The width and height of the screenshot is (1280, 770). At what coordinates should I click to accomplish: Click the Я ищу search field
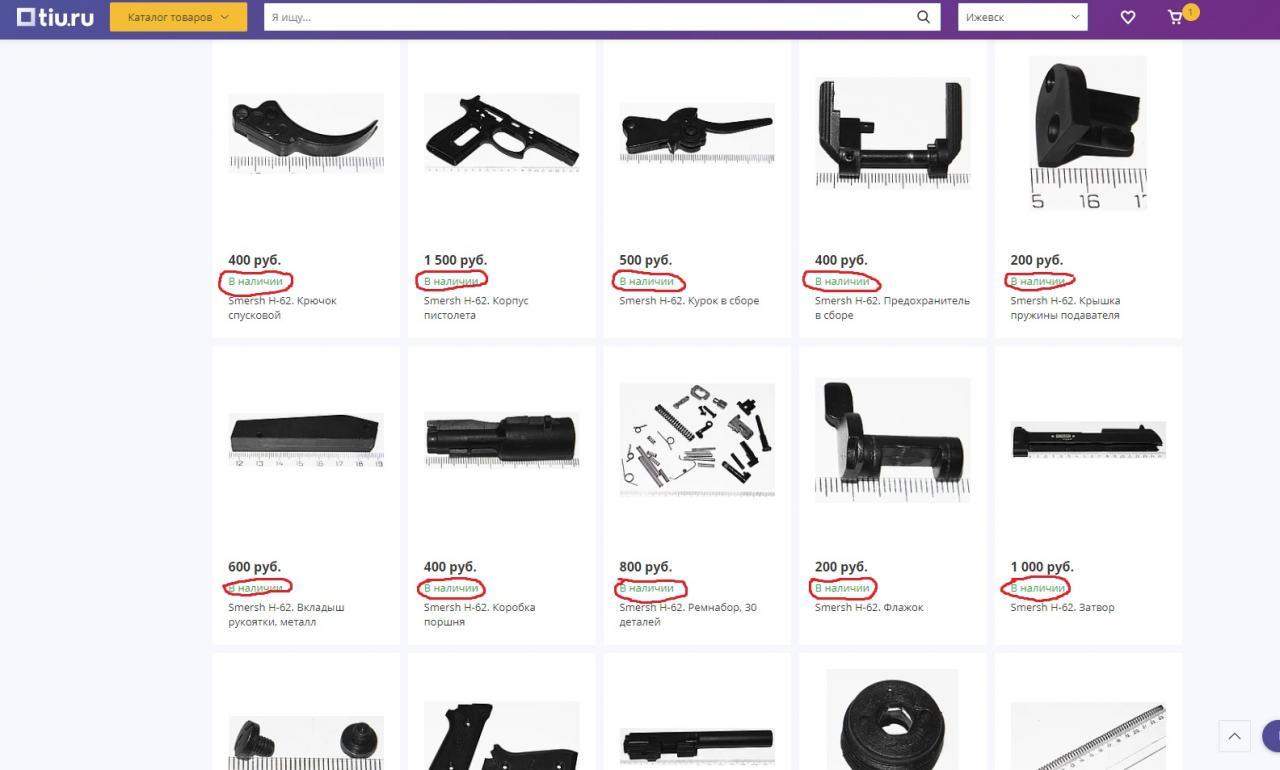click(588, 17)
